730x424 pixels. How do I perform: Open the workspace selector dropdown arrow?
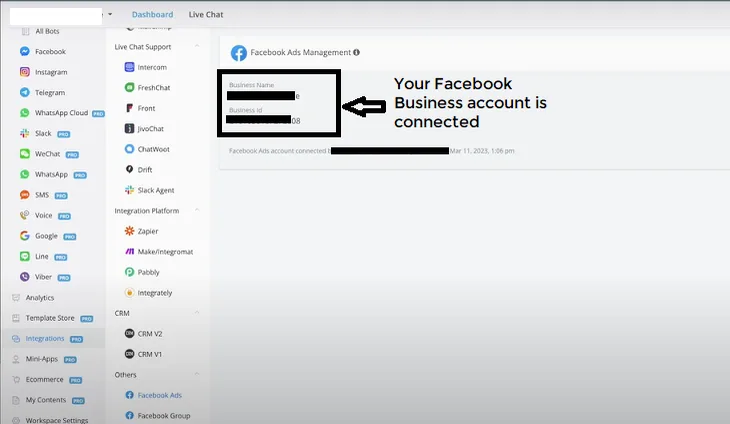pos(110,14)
